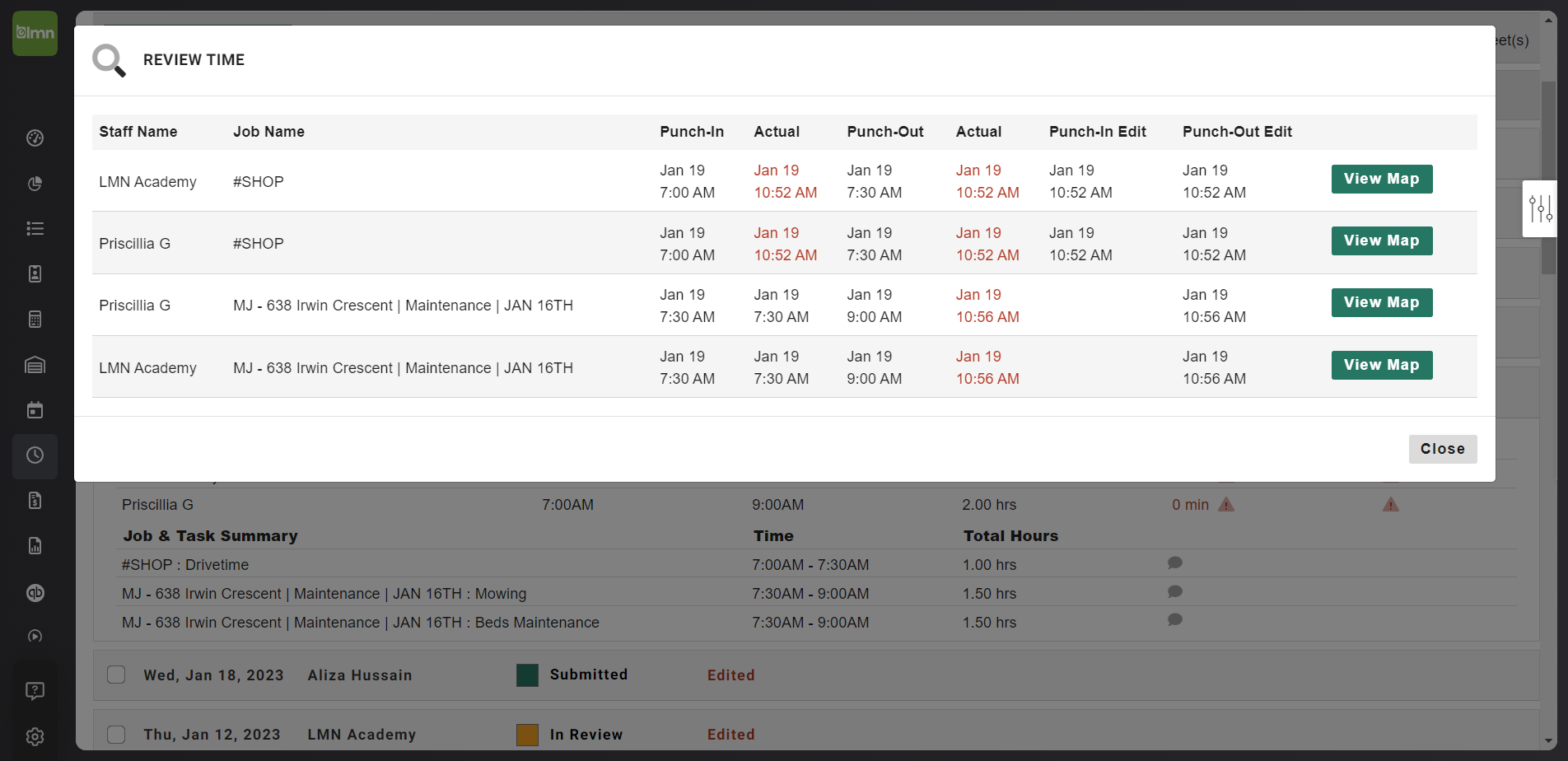
Task: Click the Punch-Out Edit column header
Action: coord(1237,132)
